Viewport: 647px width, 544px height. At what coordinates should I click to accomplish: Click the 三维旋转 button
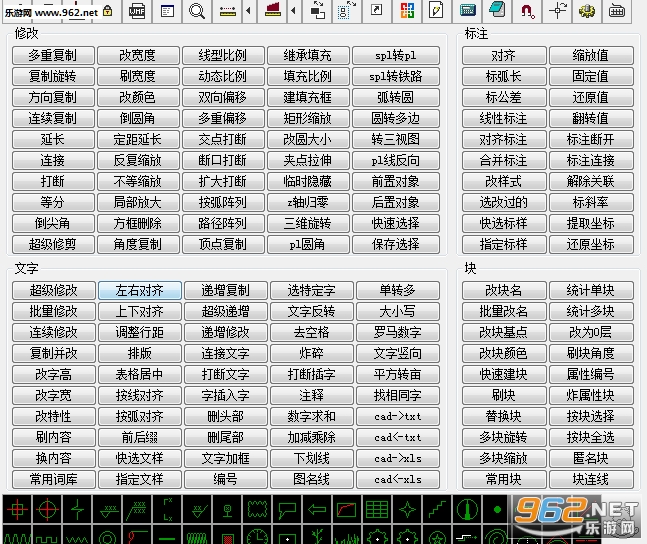tap(308, 223)
